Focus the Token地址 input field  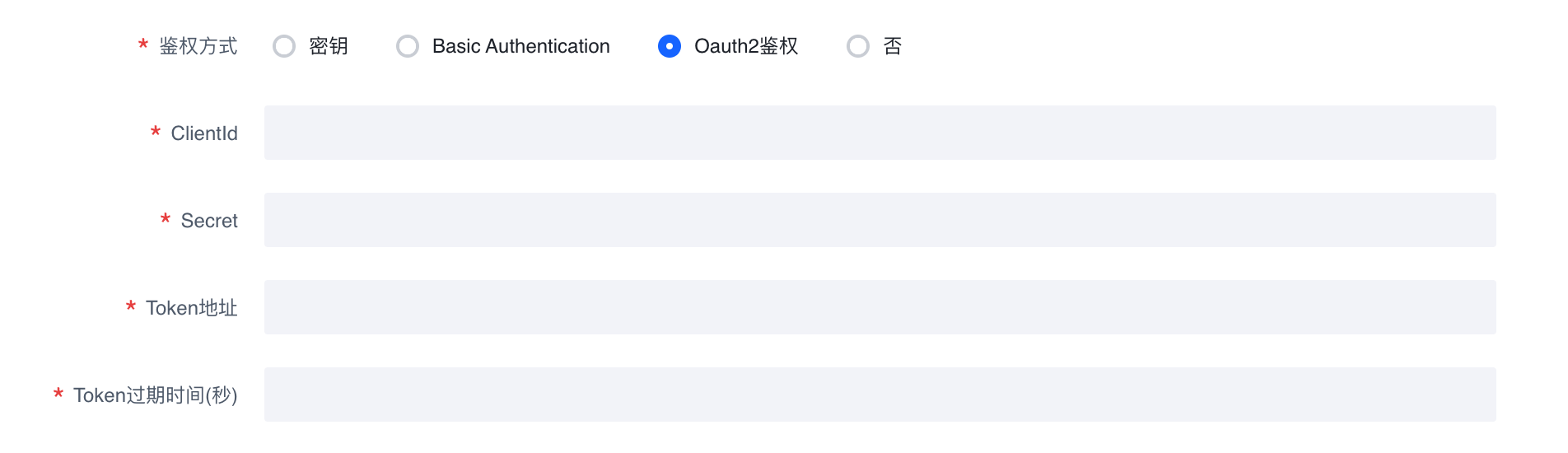pos(880,307)
